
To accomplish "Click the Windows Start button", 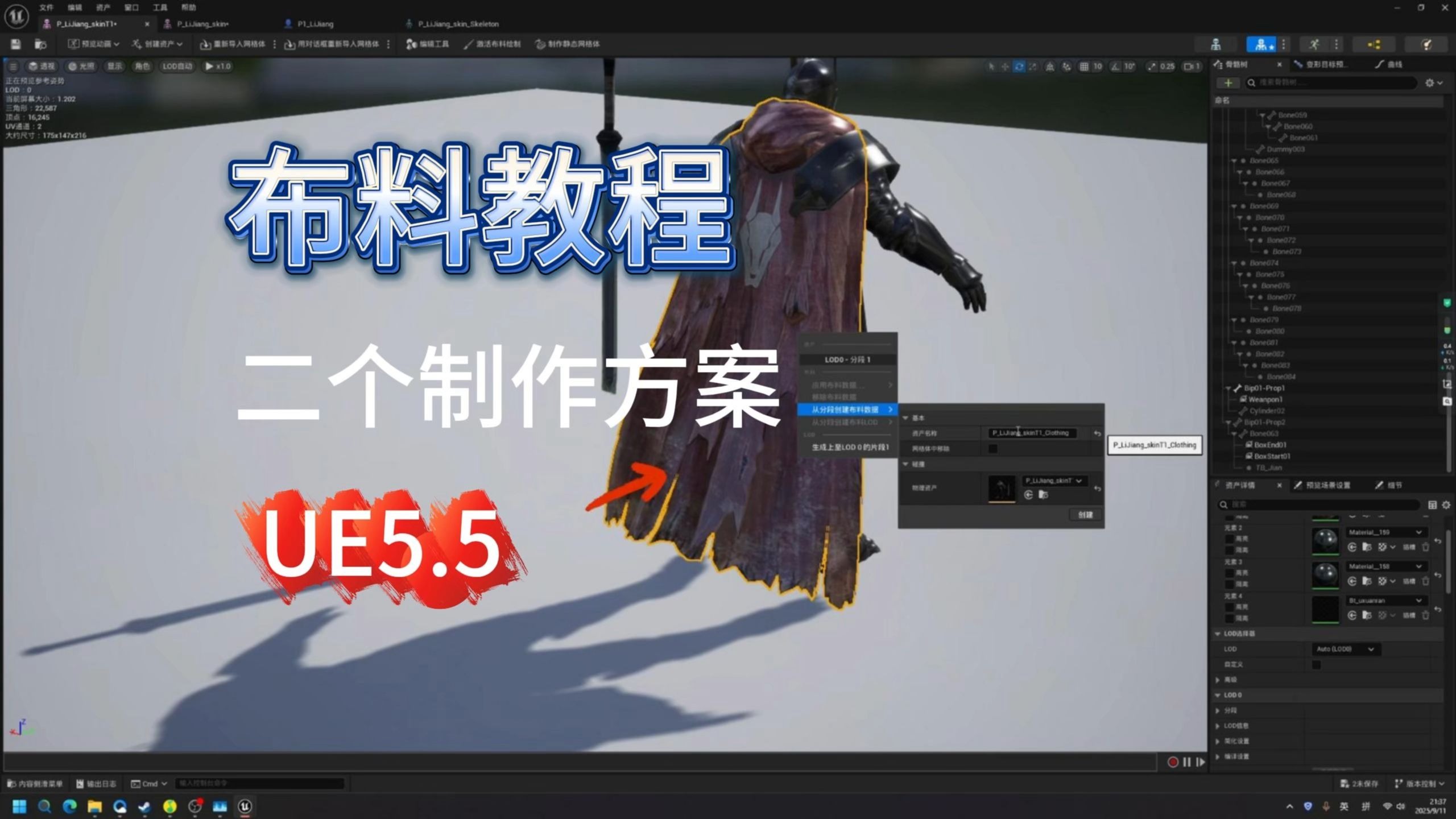I will click(x=19, y=806).
